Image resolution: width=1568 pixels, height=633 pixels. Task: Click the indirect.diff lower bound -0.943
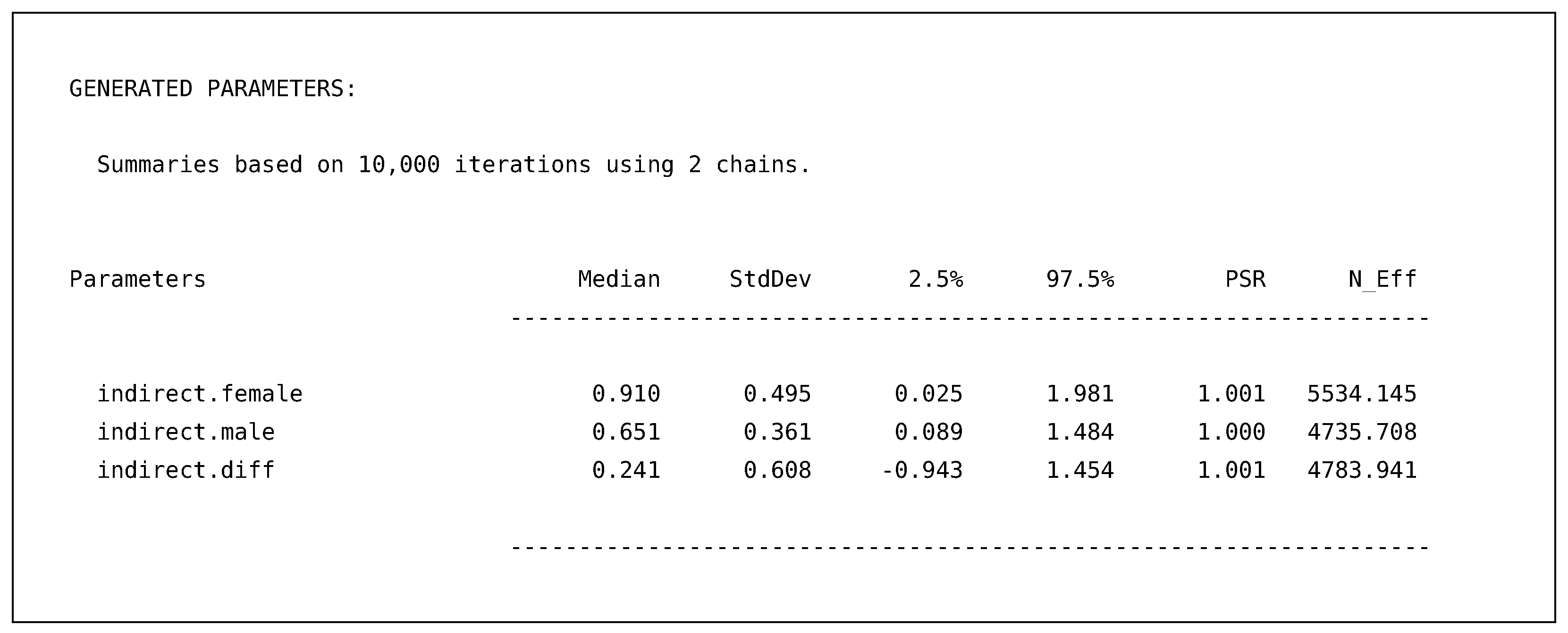[922, 470]
